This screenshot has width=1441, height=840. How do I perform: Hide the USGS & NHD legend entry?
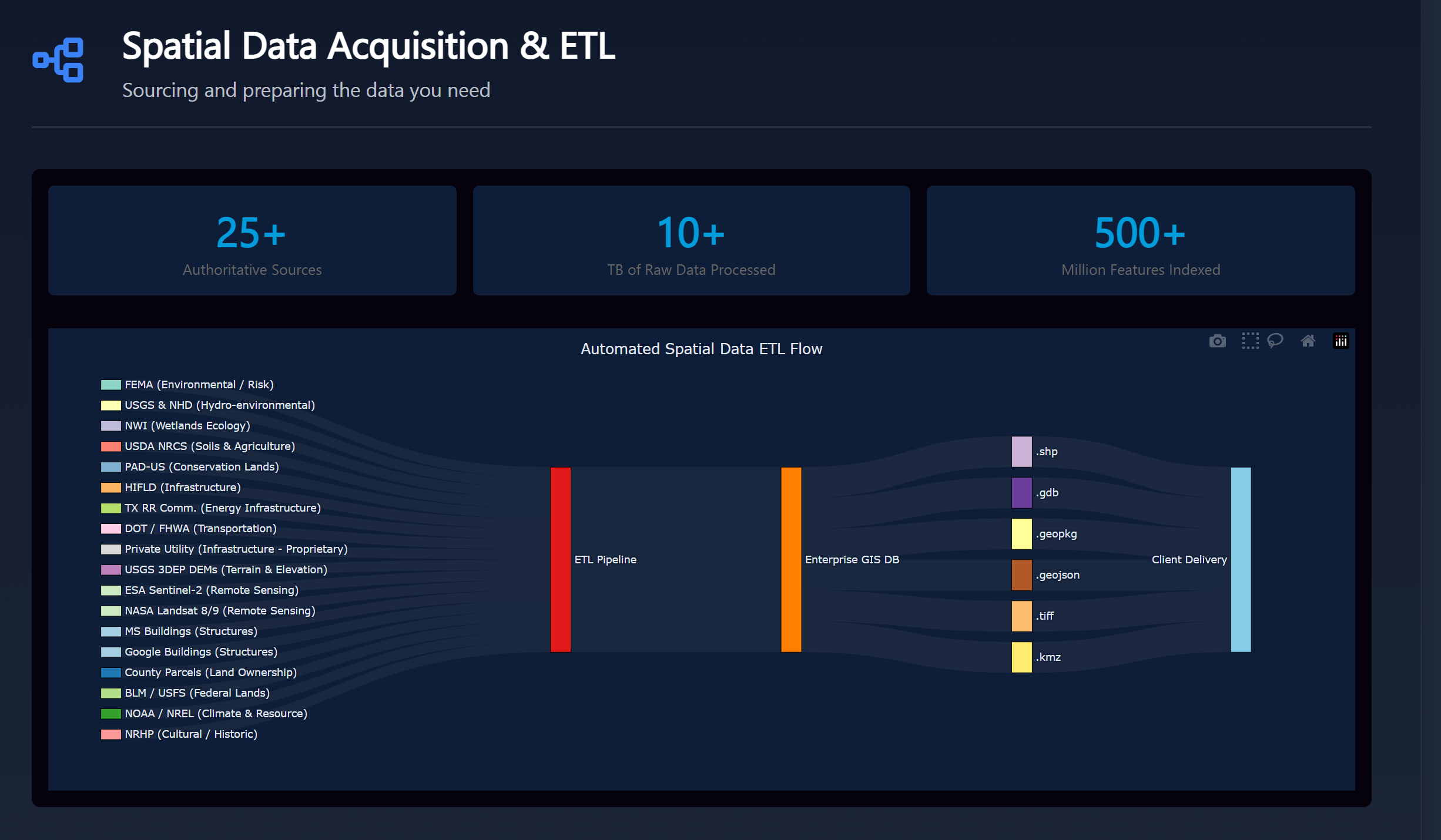click(219, 405)
